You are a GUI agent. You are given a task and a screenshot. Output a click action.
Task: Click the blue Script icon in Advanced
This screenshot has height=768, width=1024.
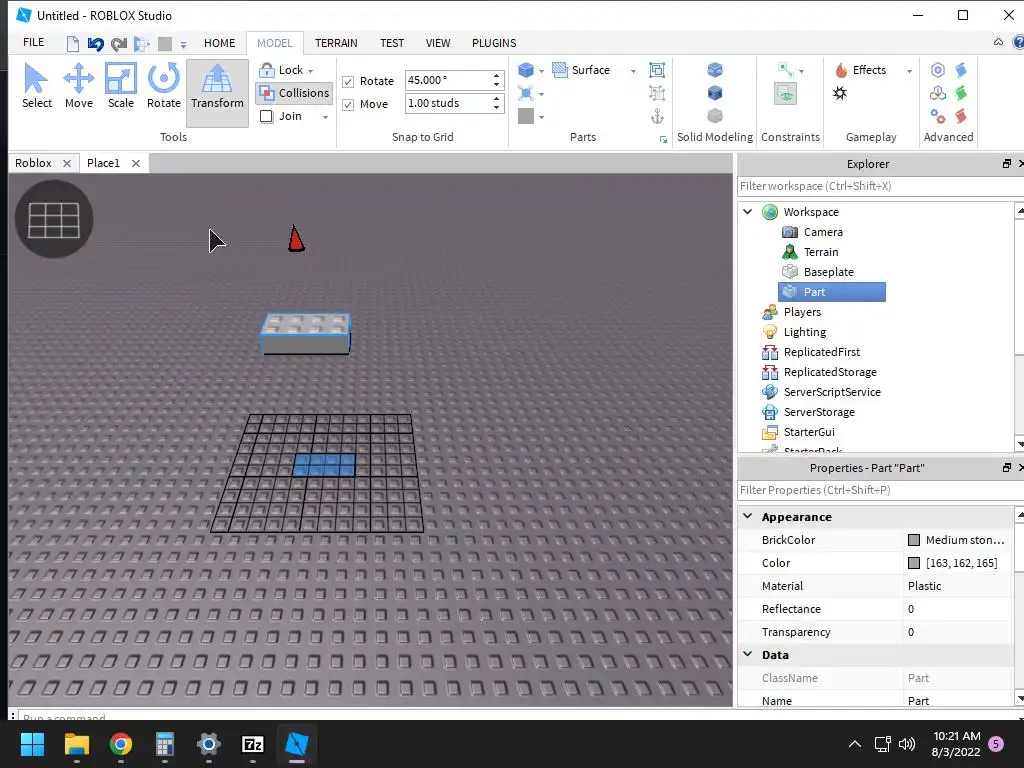click(x=961, y=70)
